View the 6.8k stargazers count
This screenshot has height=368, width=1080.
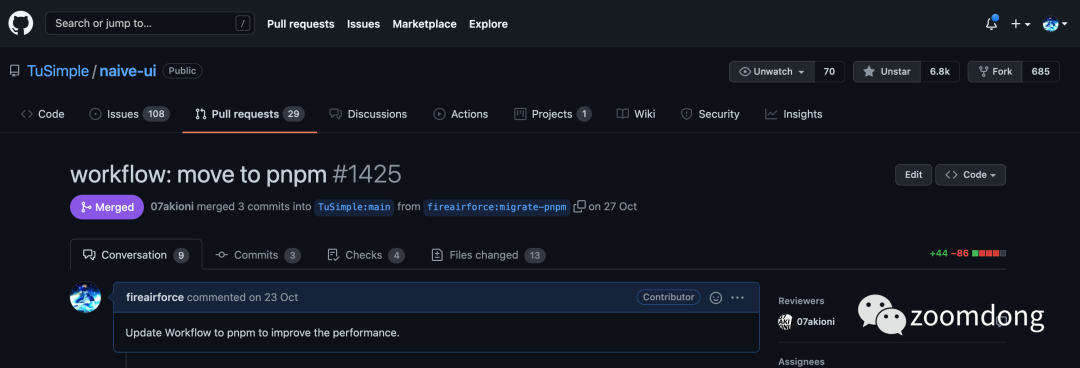coord(939,72)
